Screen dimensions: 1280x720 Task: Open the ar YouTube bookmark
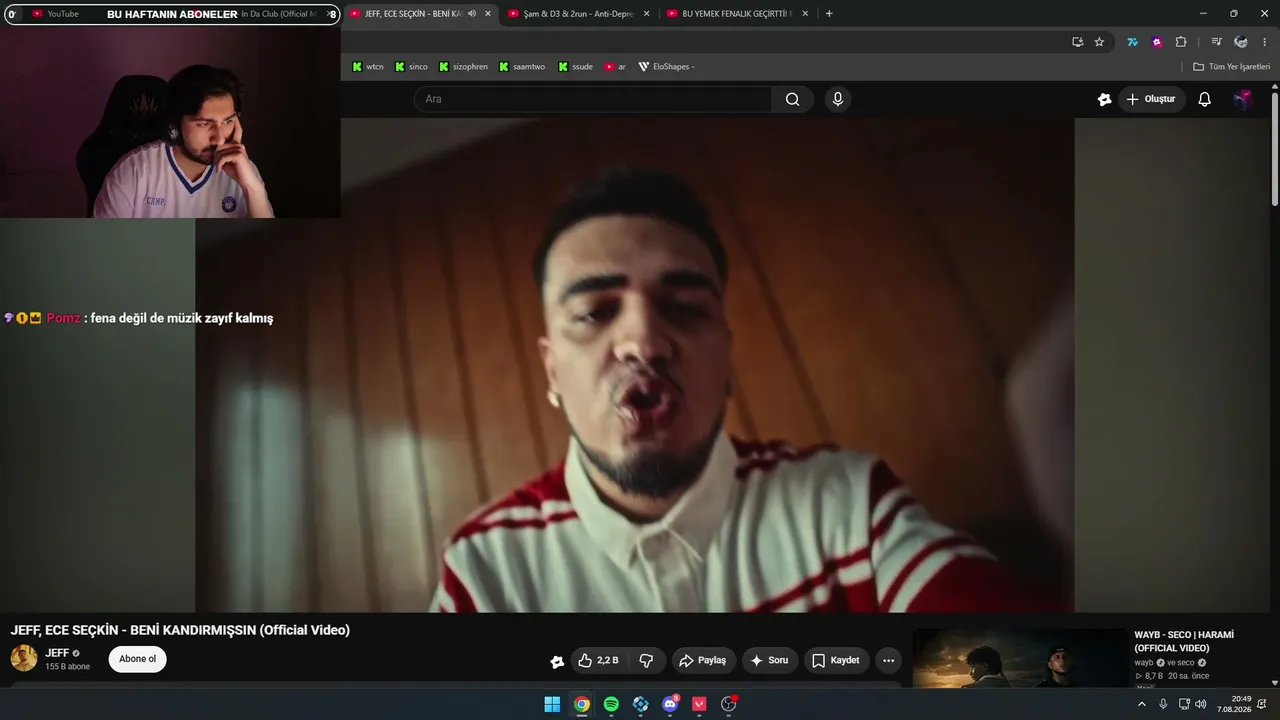[x=615, y=67]
